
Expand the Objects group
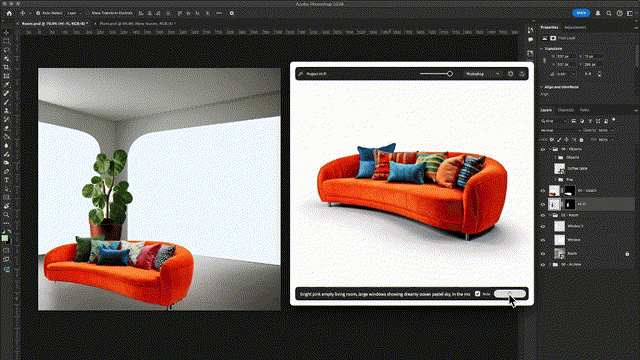pos(556,157)
